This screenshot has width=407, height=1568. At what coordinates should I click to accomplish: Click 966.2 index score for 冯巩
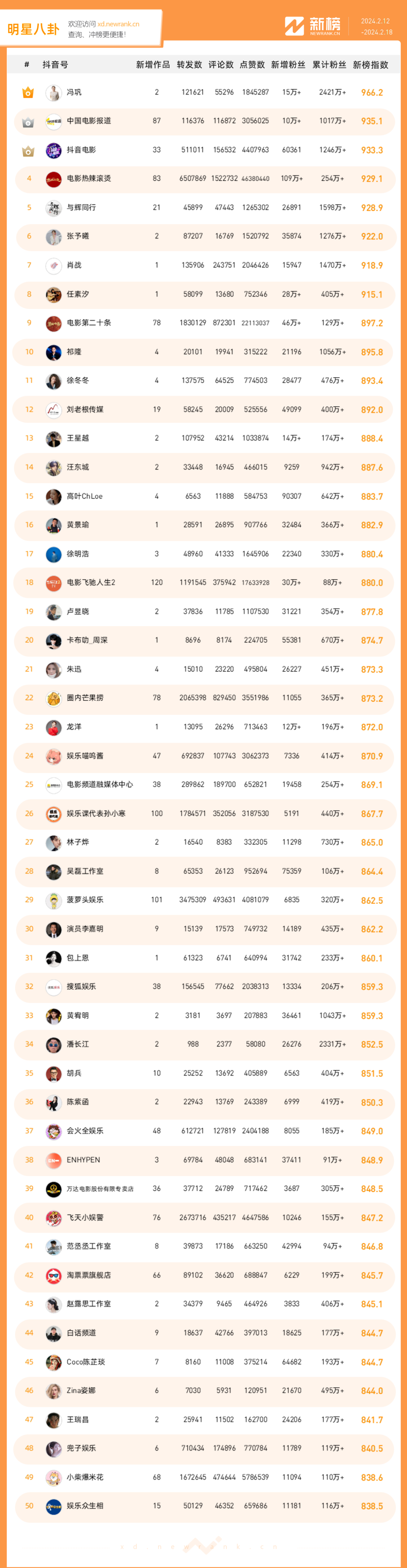tap(372, 92)
